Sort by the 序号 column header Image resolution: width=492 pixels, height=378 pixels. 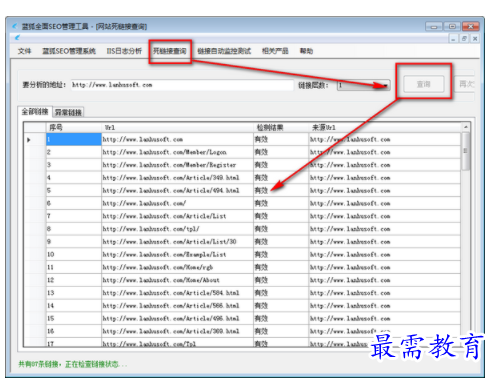click(73, 127)
